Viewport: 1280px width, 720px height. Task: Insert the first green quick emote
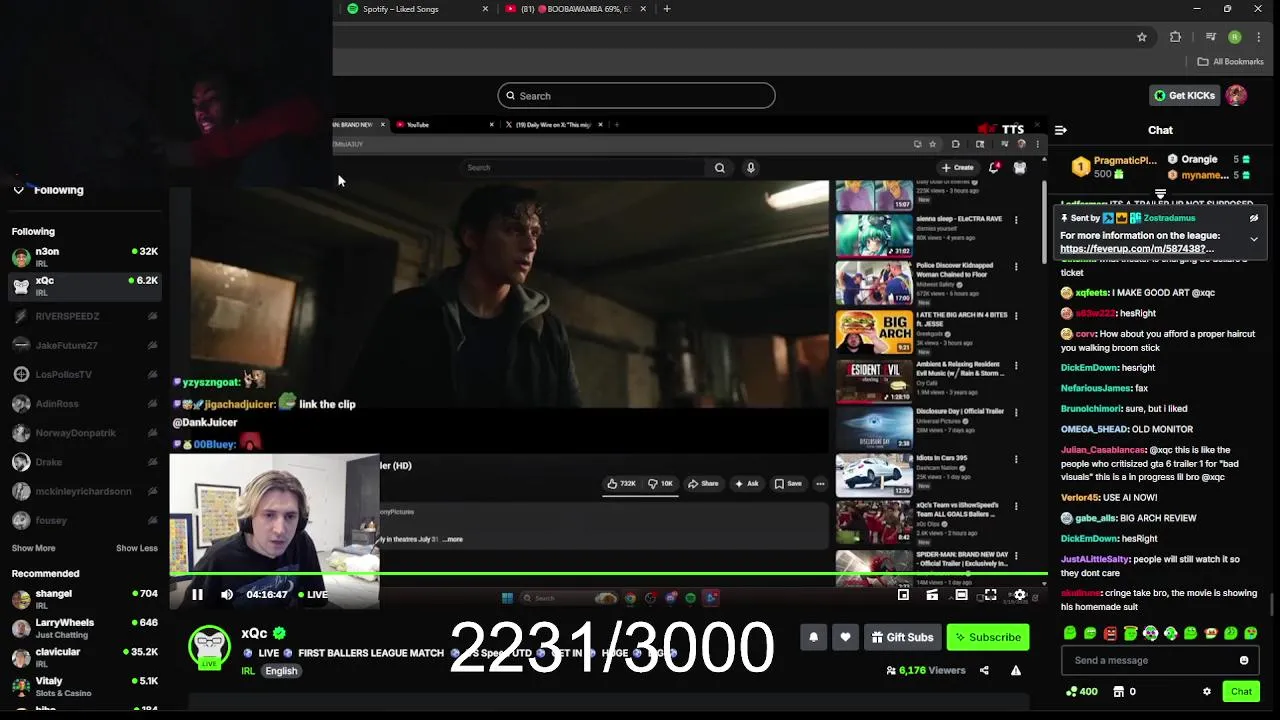(x=1070, y=633)
